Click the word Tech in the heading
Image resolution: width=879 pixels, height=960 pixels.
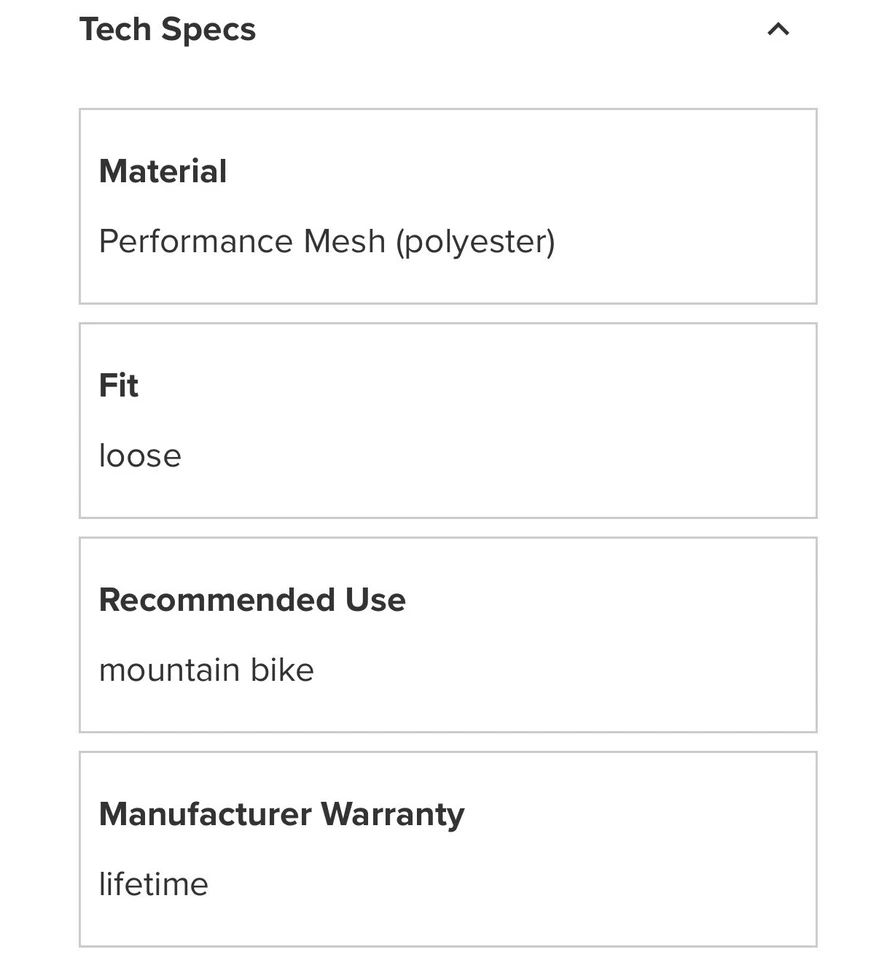pos(115,30)
